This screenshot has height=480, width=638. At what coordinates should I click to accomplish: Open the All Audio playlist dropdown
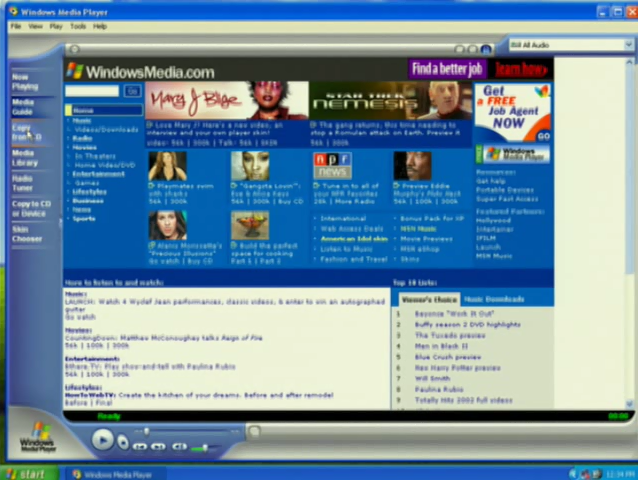click(x=628, y=45)
